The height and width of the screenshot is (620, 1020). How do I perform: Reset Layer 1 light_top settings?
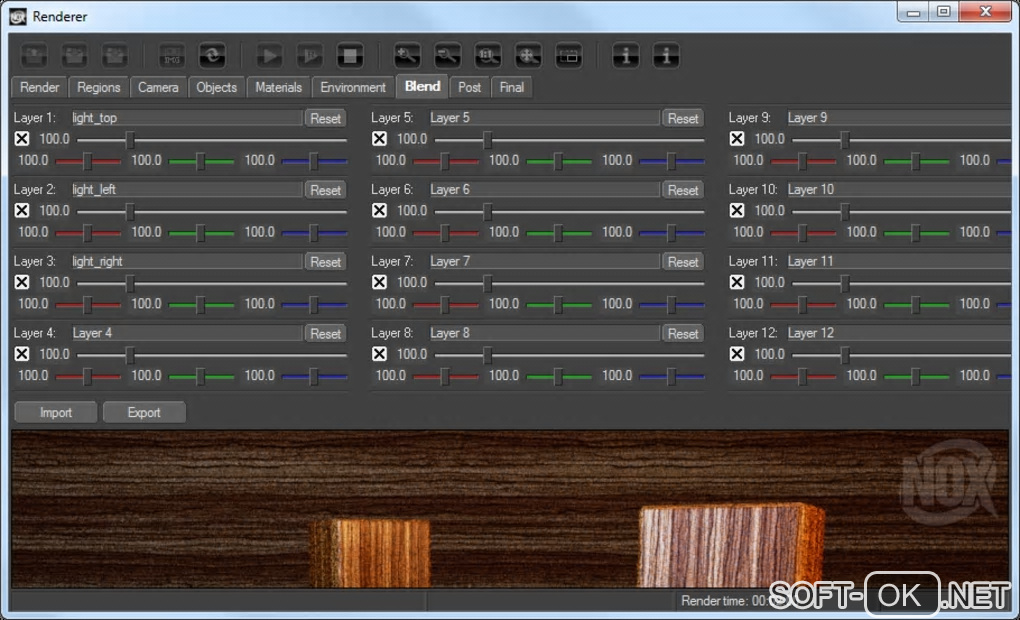click(x=325, y=118)
